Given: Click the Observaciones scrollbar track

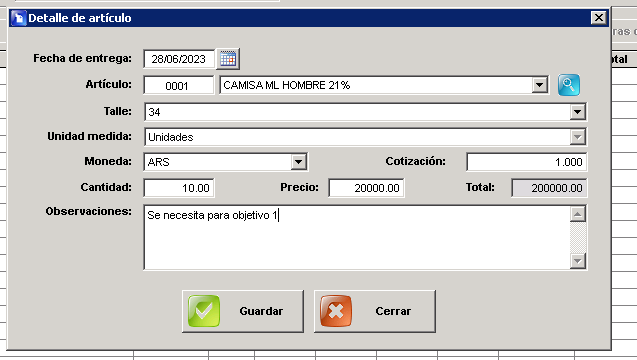Looking at the screenshot, I should 578,237.
